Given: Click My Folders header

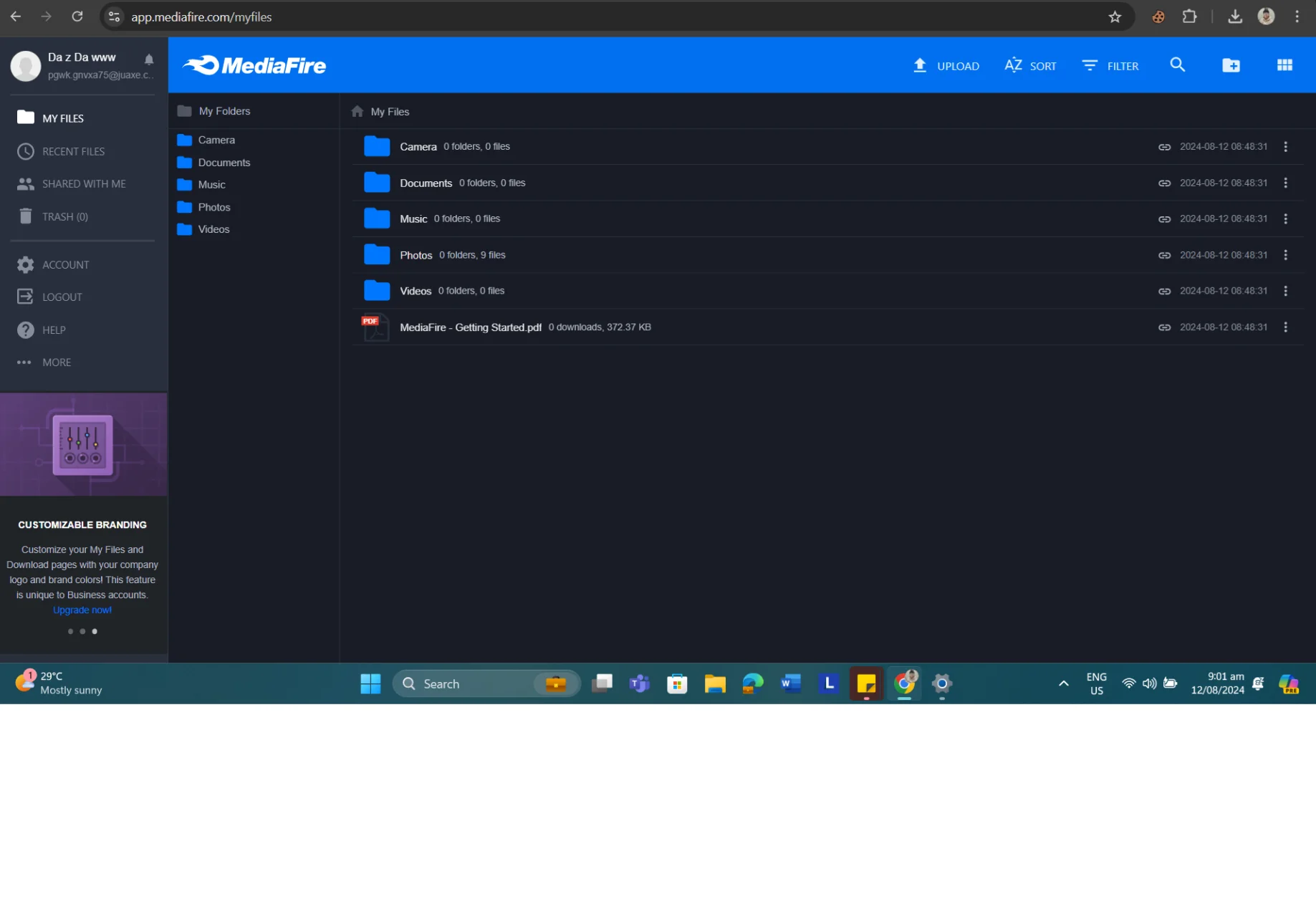Looking at the screenshot, I should (213, 111).
